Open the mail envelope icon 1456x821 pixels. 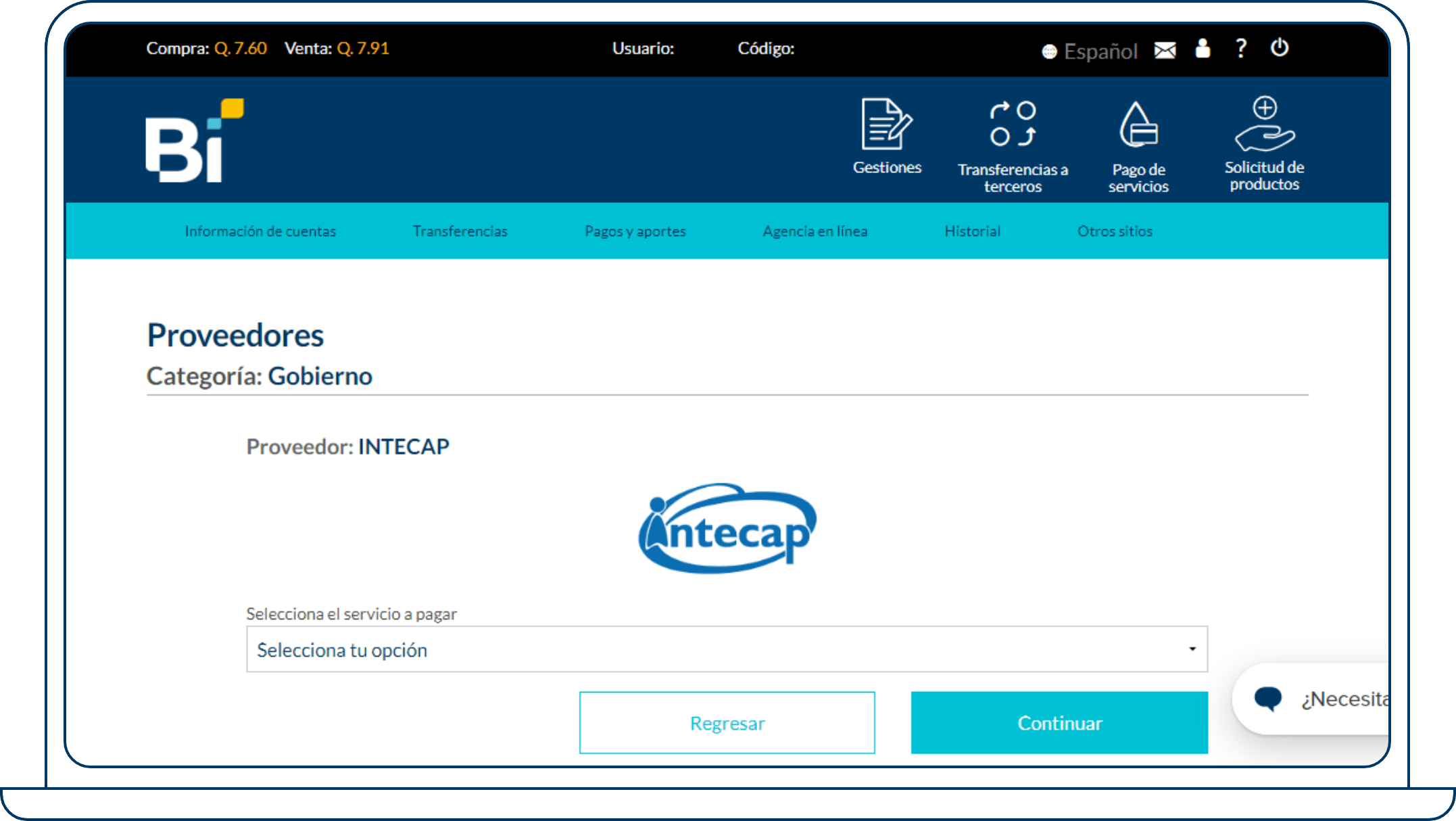click(1165, 50)
